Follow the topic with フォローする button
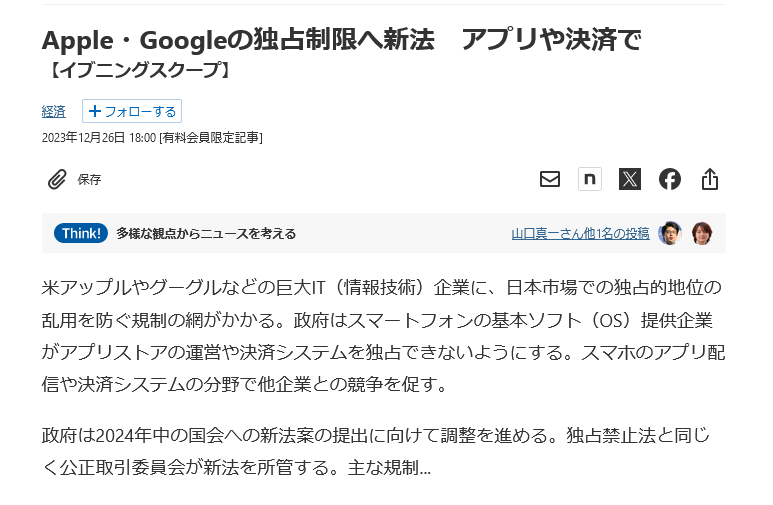Image resolution: width=773 pixels, height=505 pixels. (x=132, y=111)
